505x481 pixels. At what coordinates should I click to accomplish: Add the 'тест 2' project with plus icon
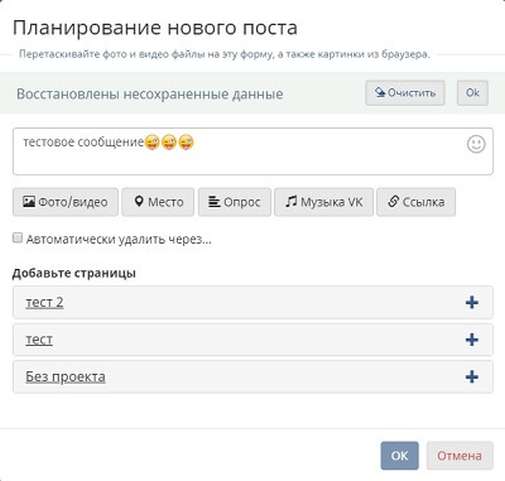tap(472, 303)
